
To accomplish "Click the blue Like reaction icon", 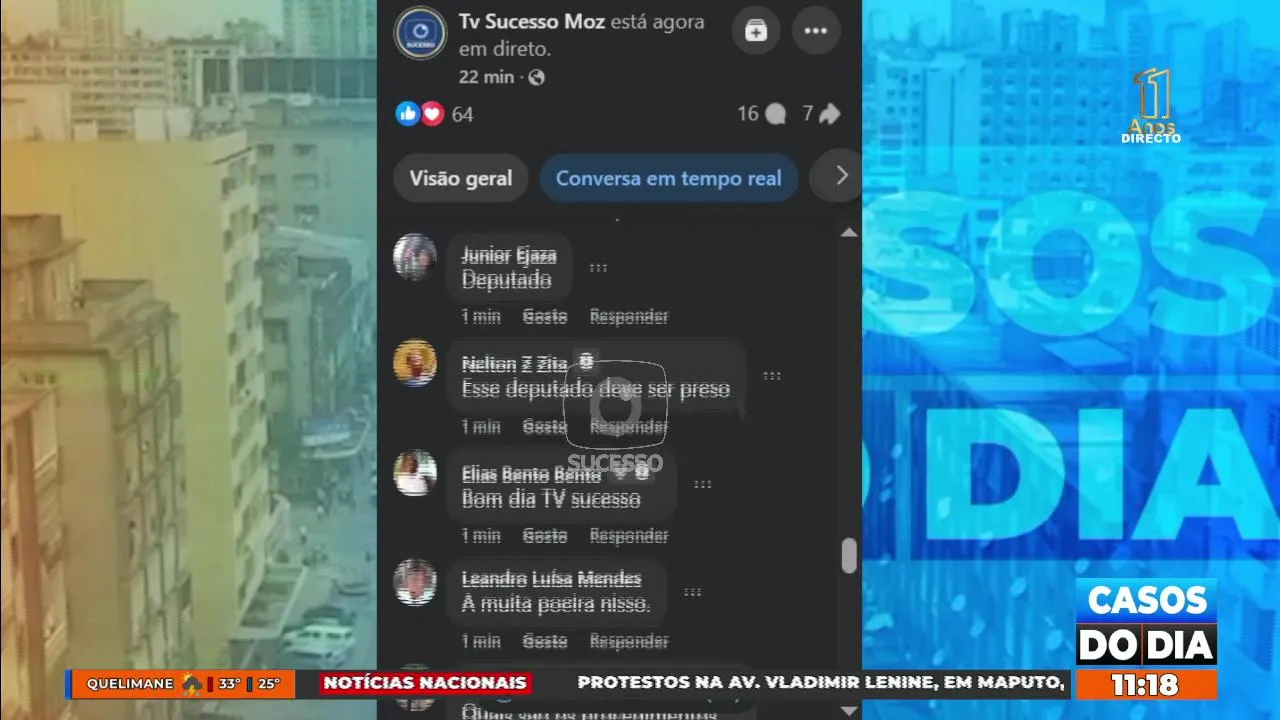I will tap(407, 114).
